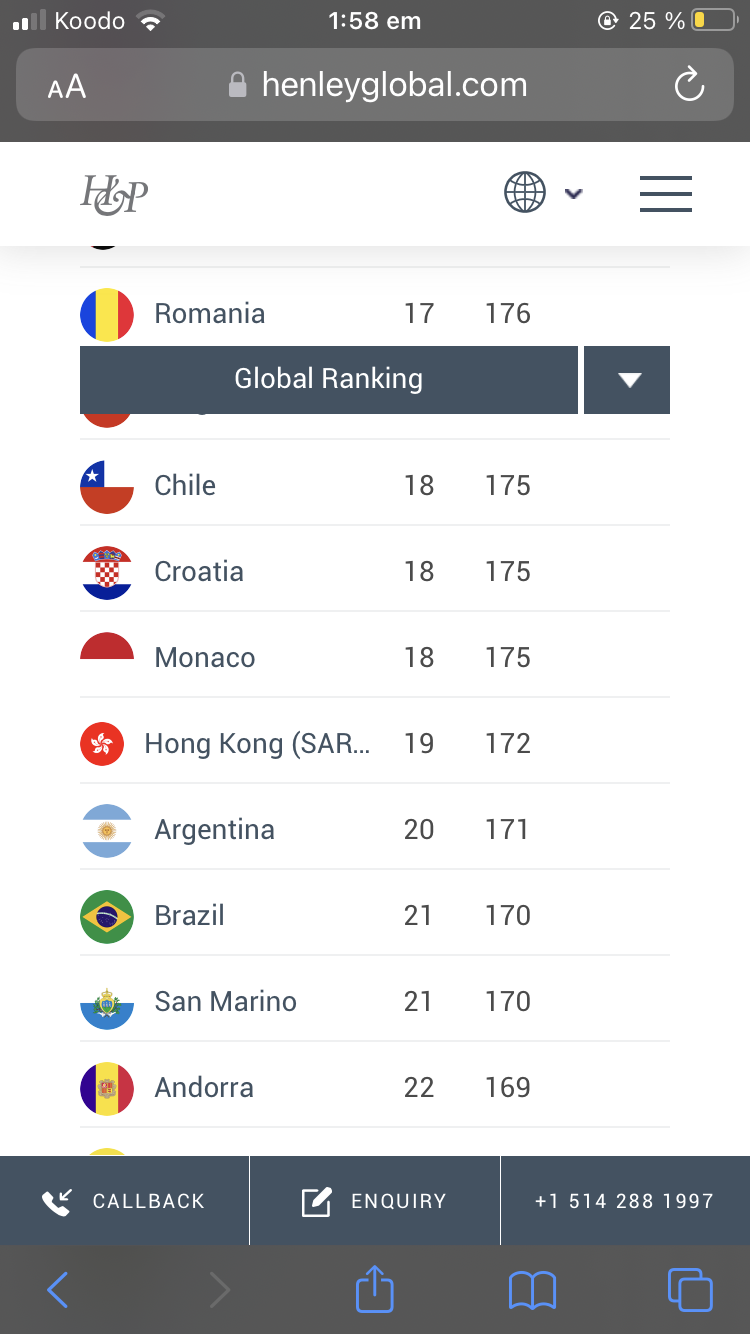The height and width of the screenshot is (1334, 750).
Task: Show all open Safari tabs
Action: pos(689,1289)
